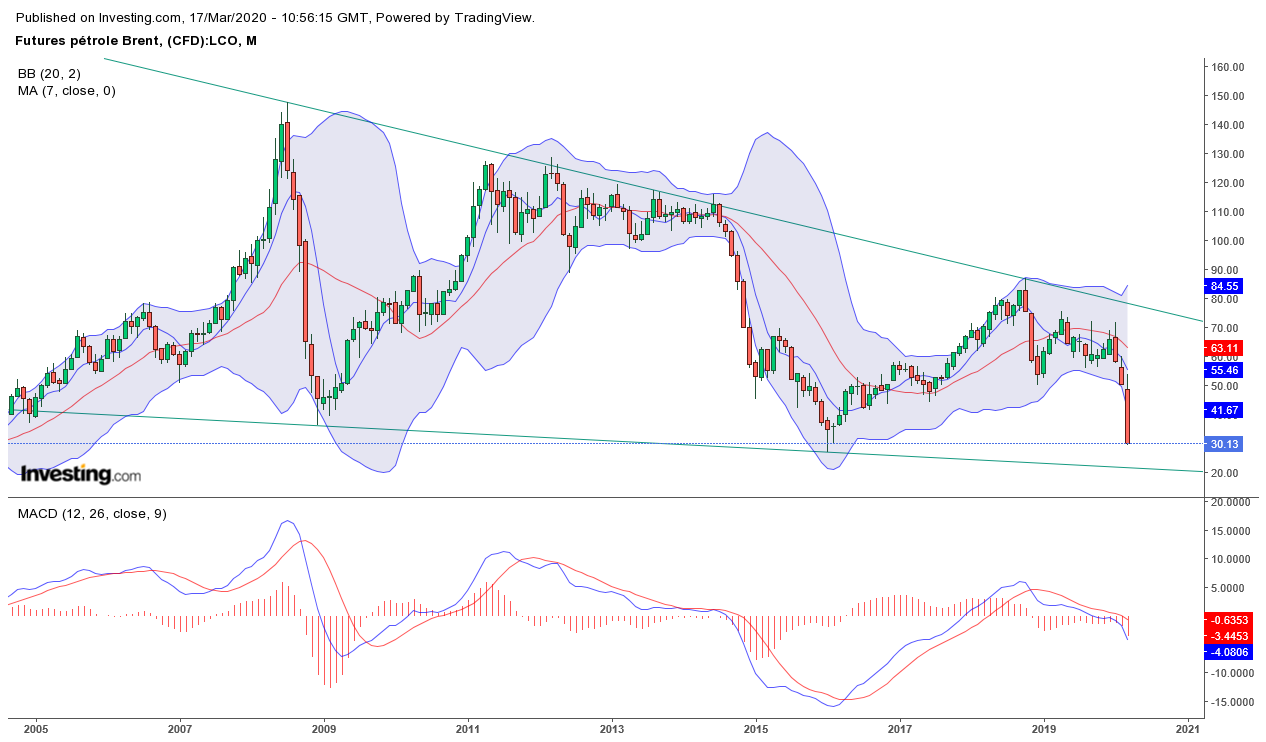This screenshot has width=1266, height=742.
Task: Click the 110.00 price axis label
Action: [1227, 212]
